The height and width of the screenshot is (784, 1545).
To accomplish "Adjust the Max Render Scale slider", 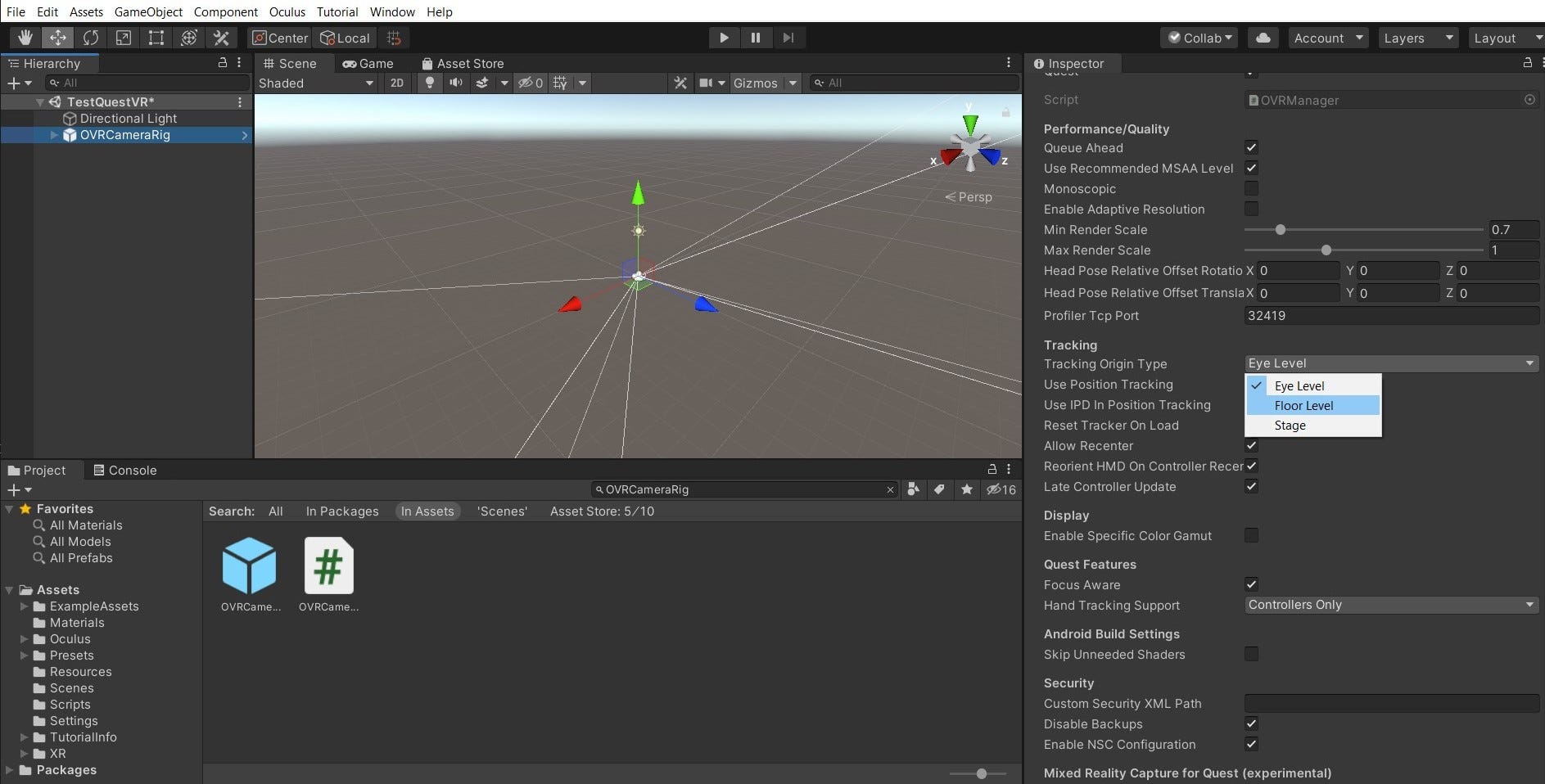I will pos(1363,250).
